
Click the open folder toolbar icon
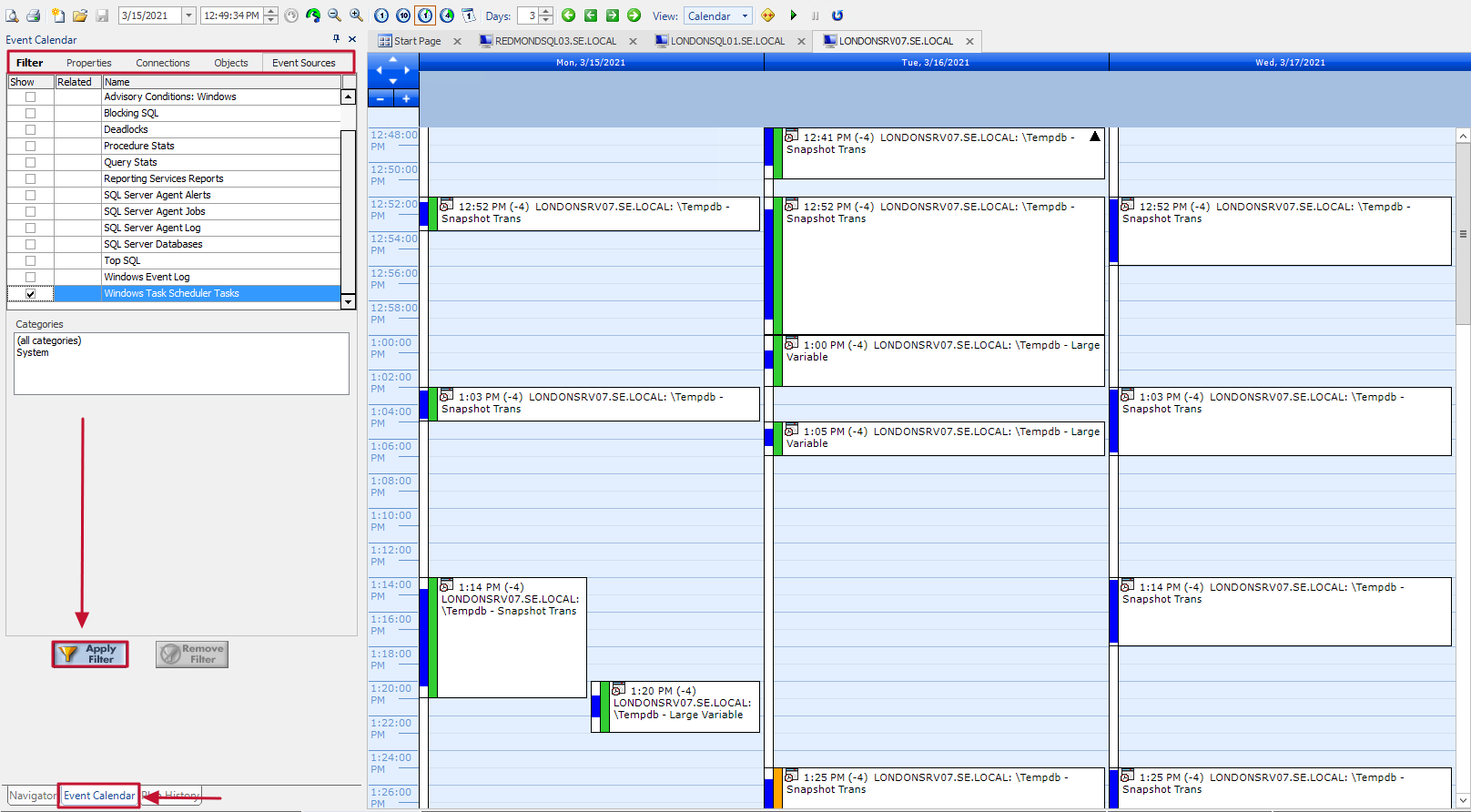80,15
